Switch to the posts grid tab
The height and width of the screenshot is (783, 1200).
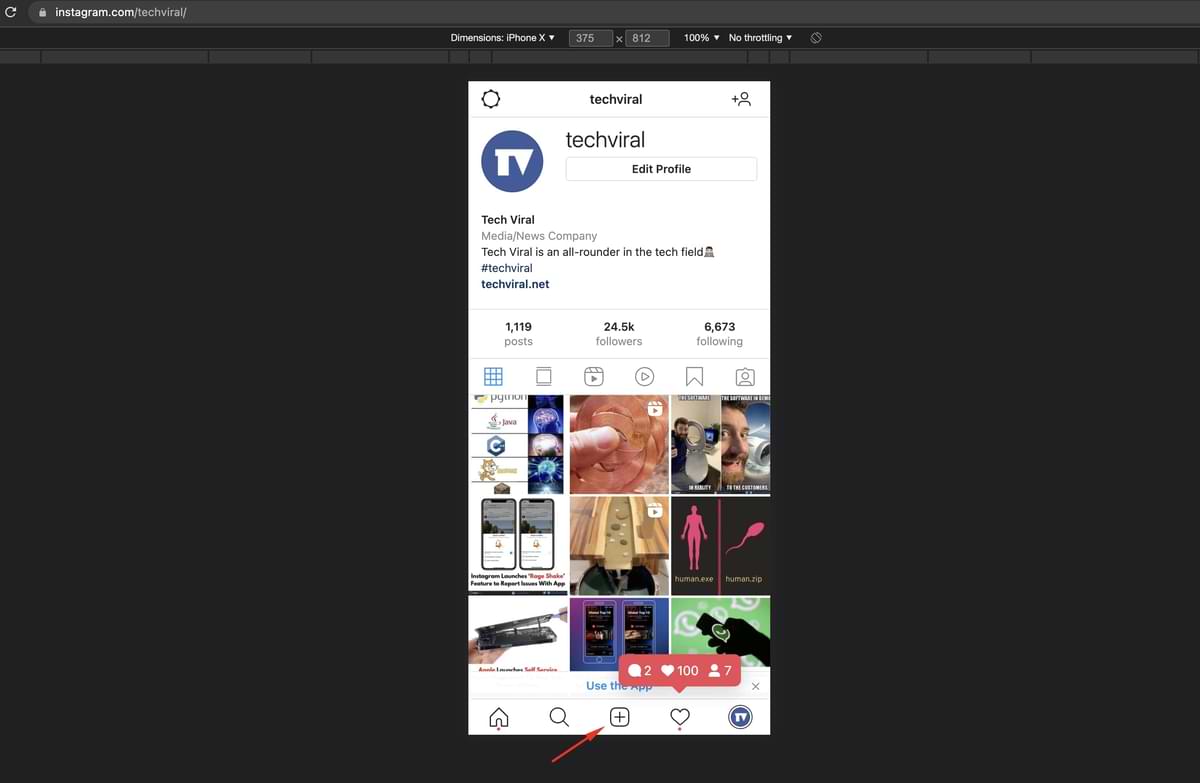tap(493, 377)
